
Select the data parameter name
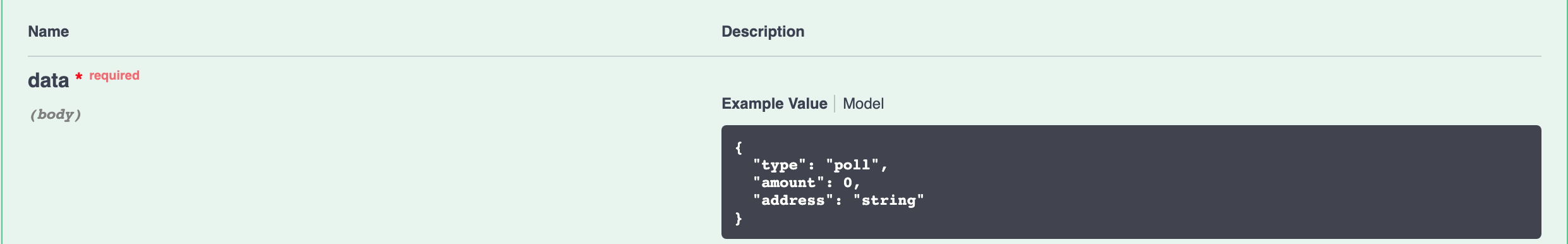48,80
